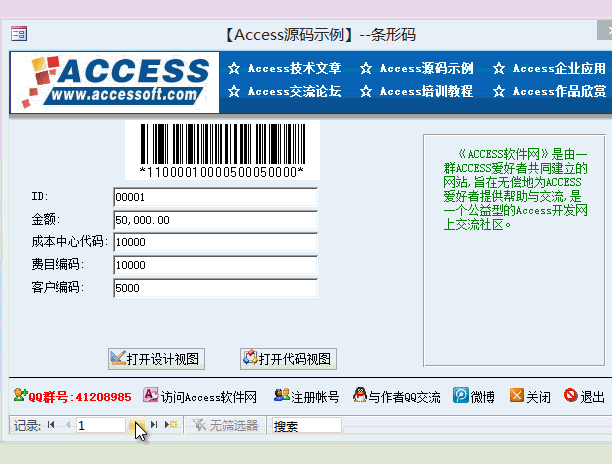Screen dimensions: 612x464
Task: Click the ACCESS www.accessoft.com logo
Action: click(x=115, y=82)
